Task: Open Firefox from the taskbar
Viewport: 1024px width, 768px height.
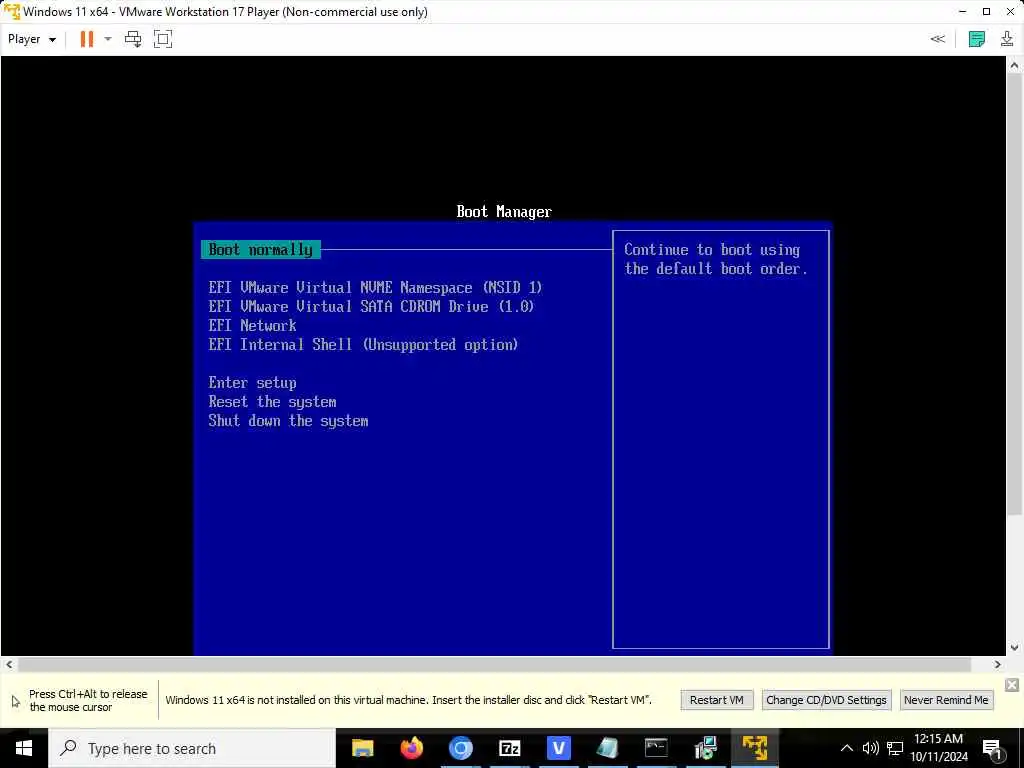Action: (411, 748)
